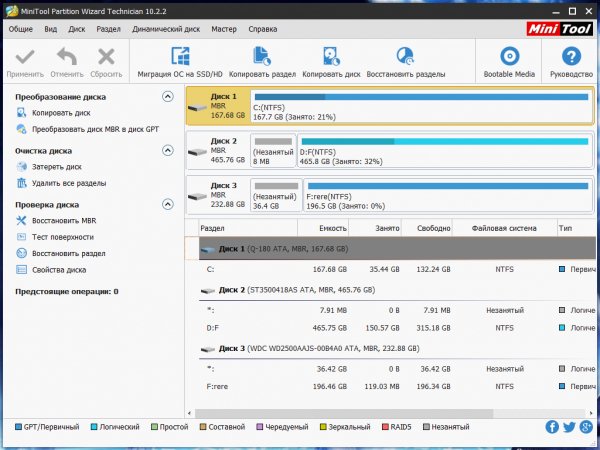The width and height of the screenshot is (600, 450).
Task: Select the D:F(NTFS) partition bar
Action: pos(445,150)
